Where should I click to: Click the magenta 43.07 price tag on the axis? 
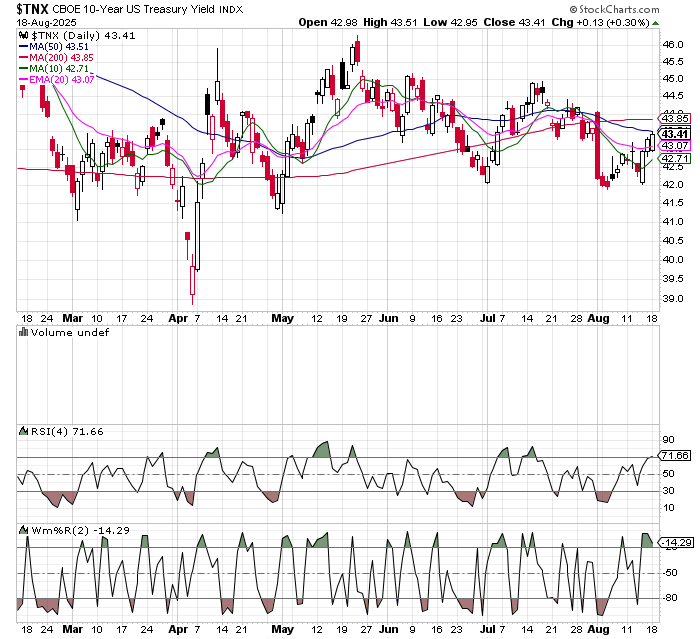(675, 146)
